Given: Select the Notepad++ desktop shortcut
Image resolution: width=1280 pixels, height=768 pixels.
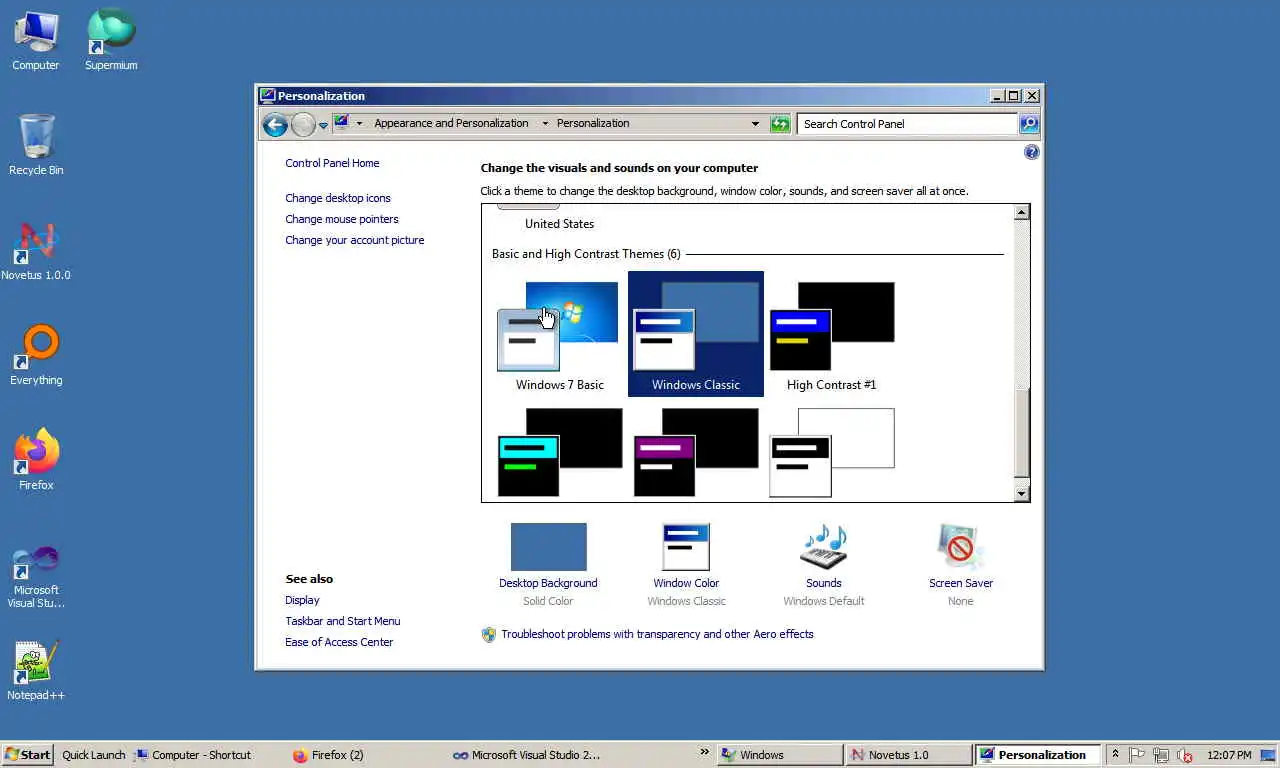Looking at the screenshot, I should click(x=36, y=670).
